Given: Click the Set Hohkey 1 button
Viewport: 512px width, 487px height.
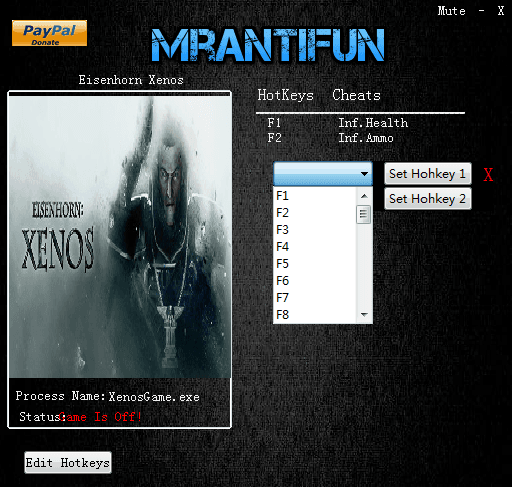Looking at the screenshot, I should [x=428, y=174].
